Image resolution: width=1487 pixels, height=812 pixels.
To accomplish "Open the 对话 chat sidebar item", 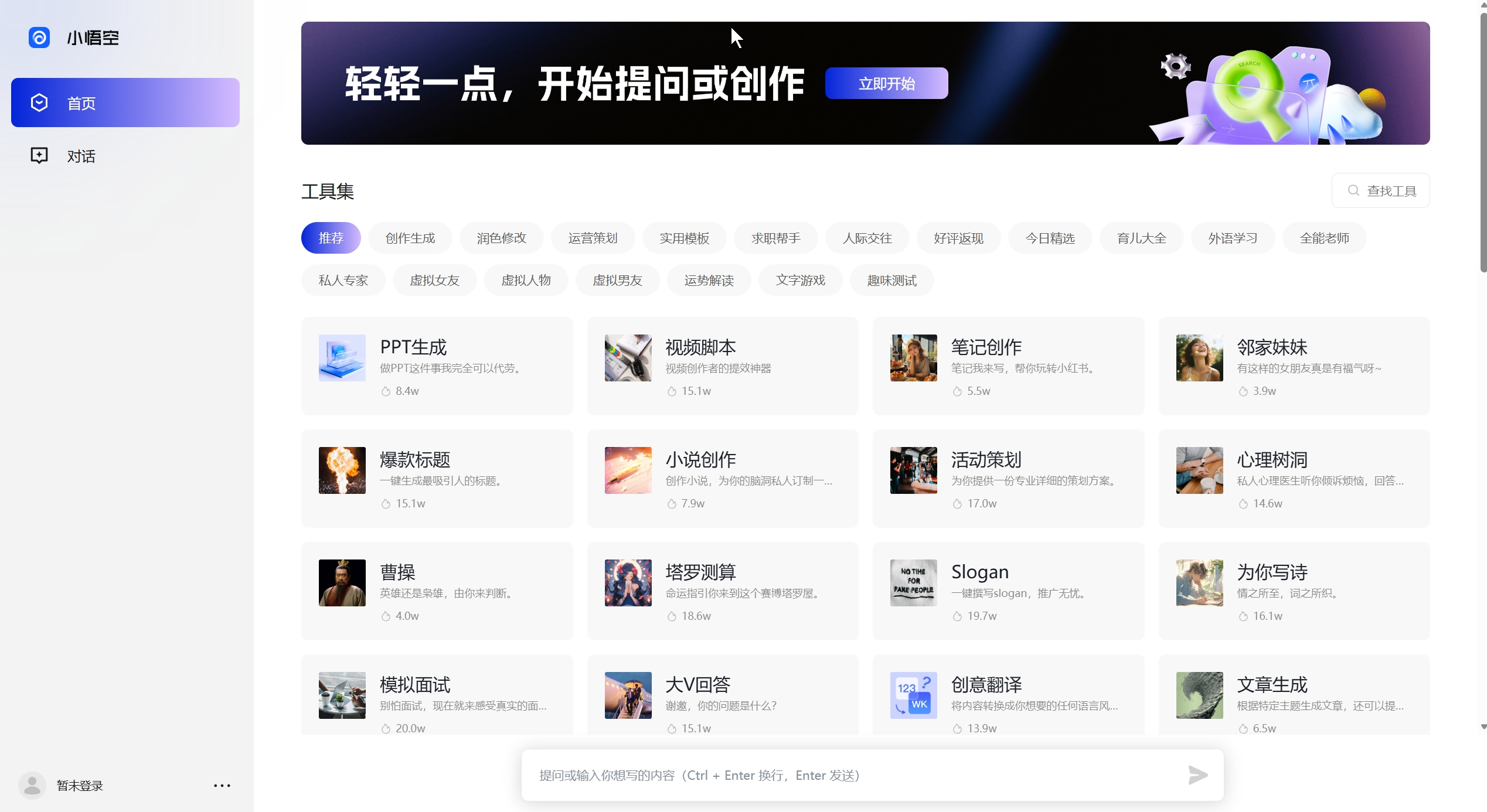I will pos(125,156).
